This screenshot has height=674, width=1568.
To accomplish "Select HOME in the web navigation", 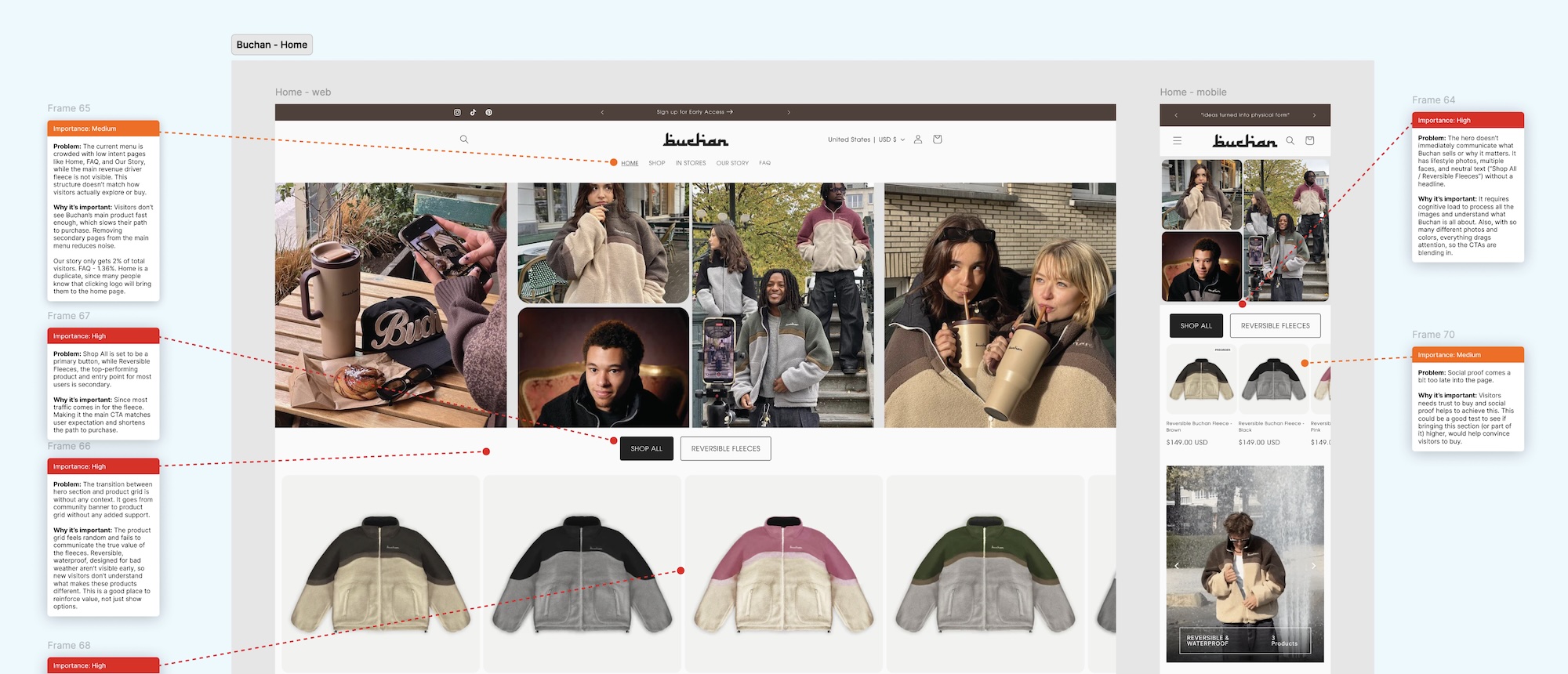I will click(630, 163).
